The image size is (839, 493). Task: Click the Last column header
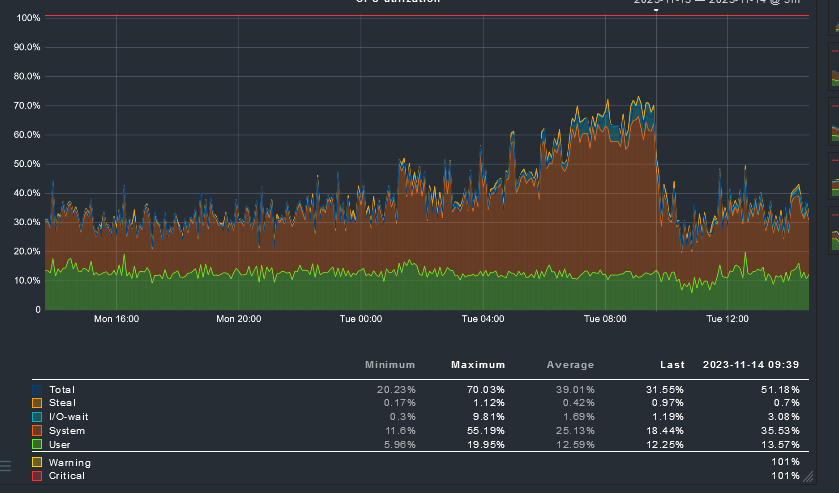point(672,365)
